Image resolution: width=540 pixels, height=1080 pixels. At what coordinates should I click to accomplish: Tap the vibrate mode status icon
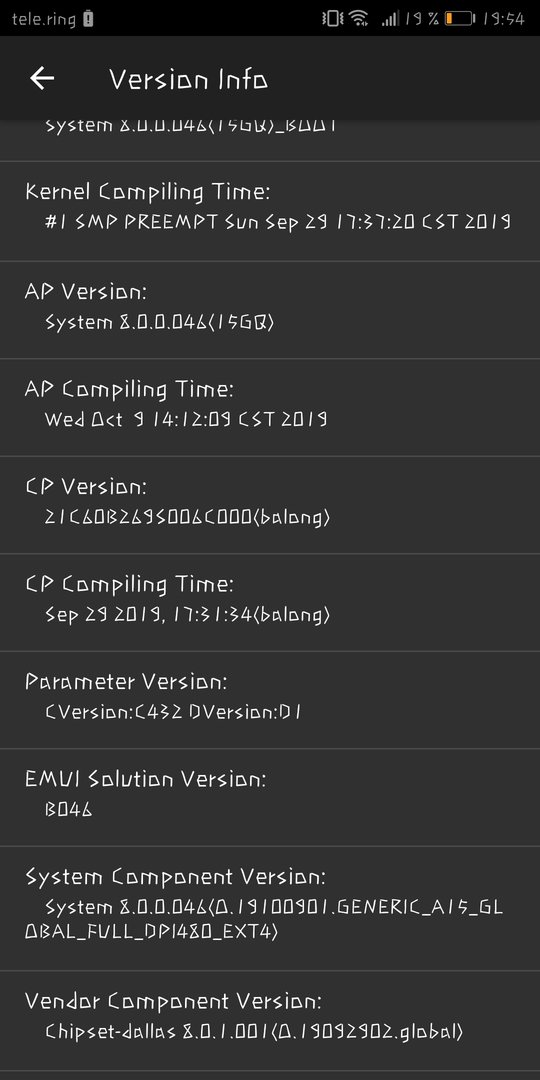pos(333,19)
